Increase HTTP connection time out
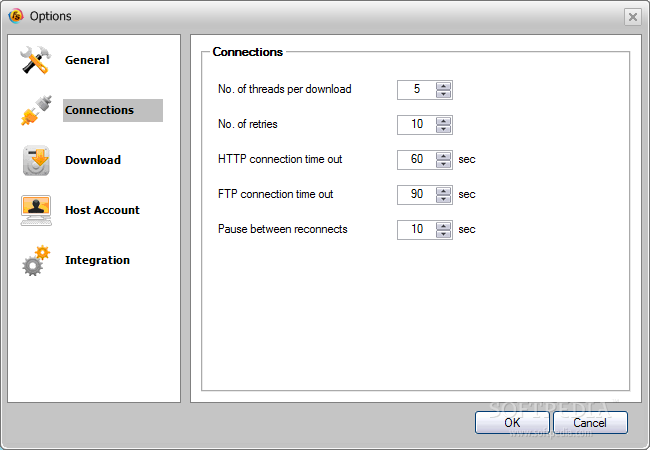The width and height of the screenshot is (650, 450). (444, 156)
